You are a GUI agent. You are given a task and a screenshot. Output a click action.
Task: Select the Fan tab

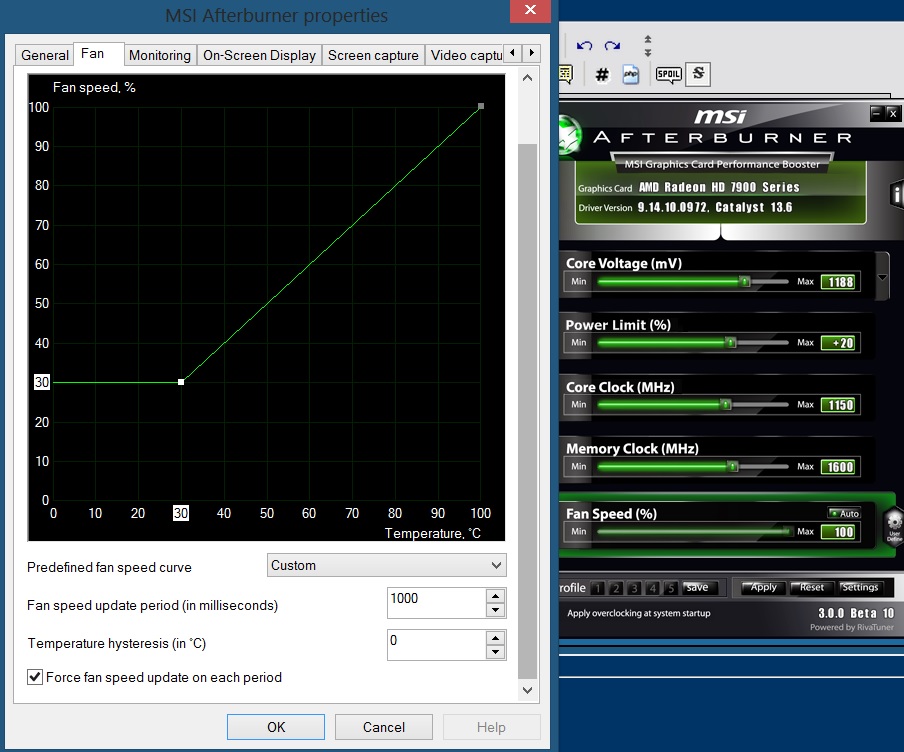click(99, 54)
